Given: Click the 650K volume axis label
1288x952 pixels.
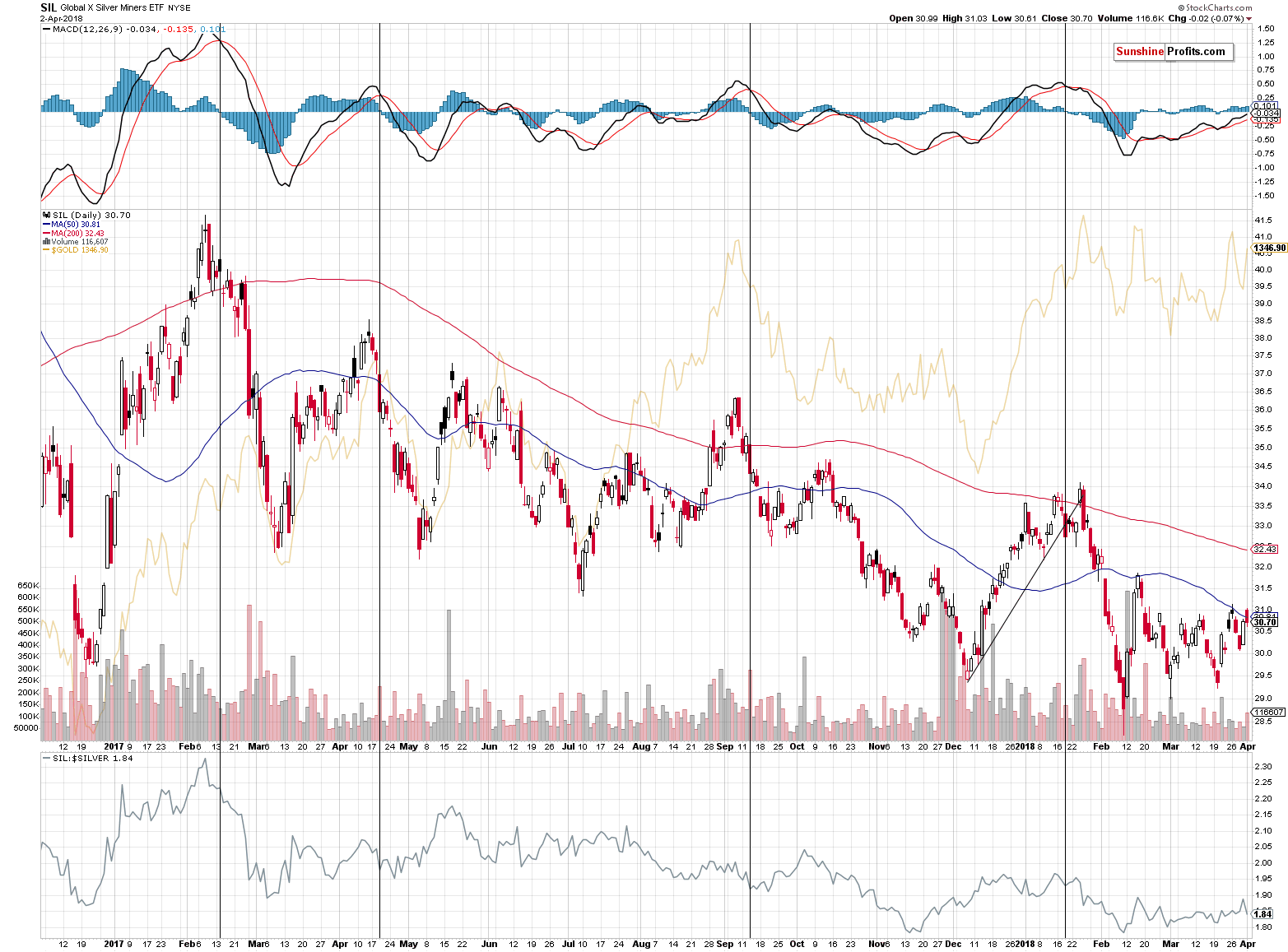Looking at the screenshot, I should point(28,586).
